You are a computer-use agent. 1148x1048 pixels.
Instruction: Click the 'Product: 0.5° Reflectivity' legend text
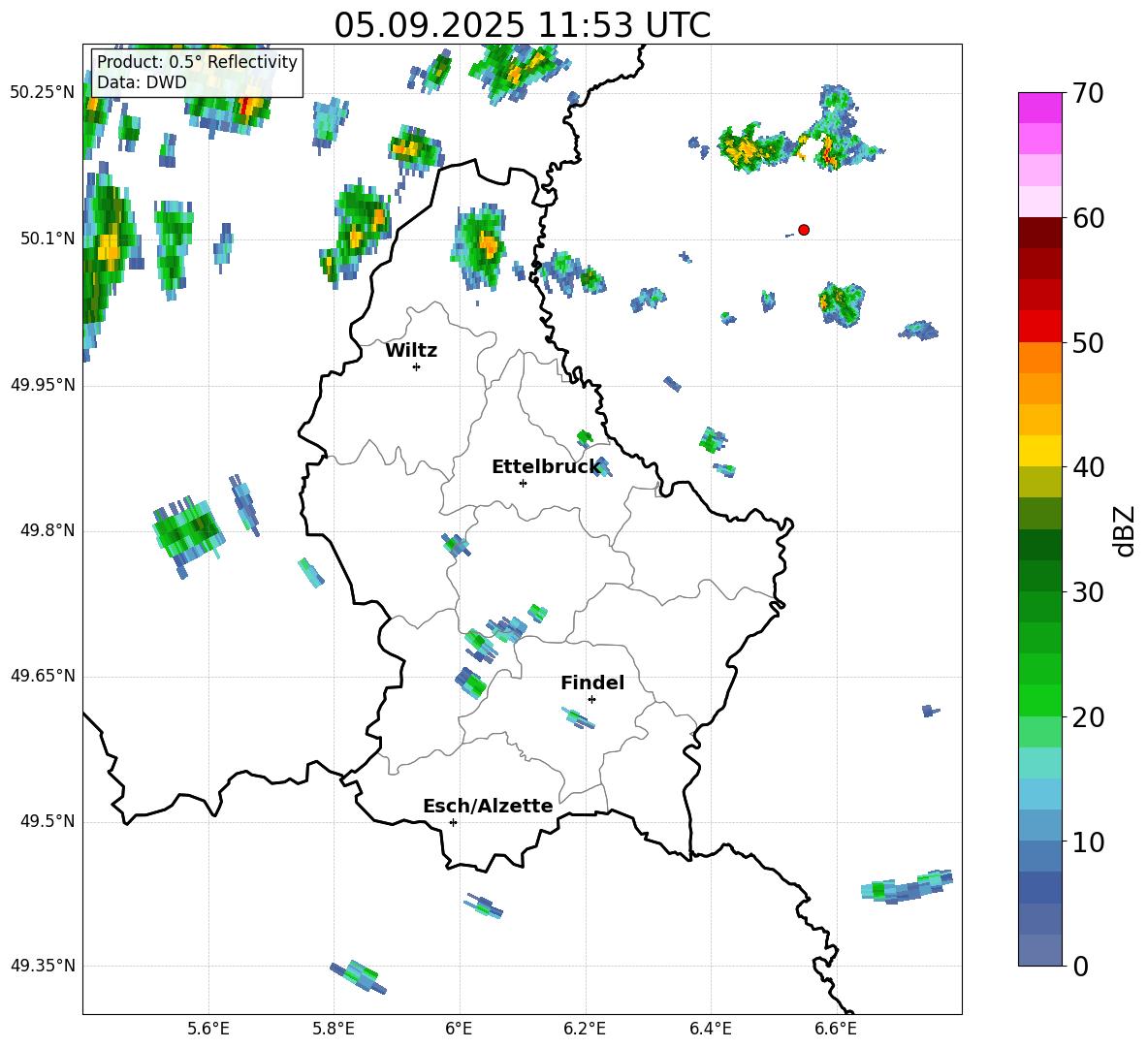[197, 61]
